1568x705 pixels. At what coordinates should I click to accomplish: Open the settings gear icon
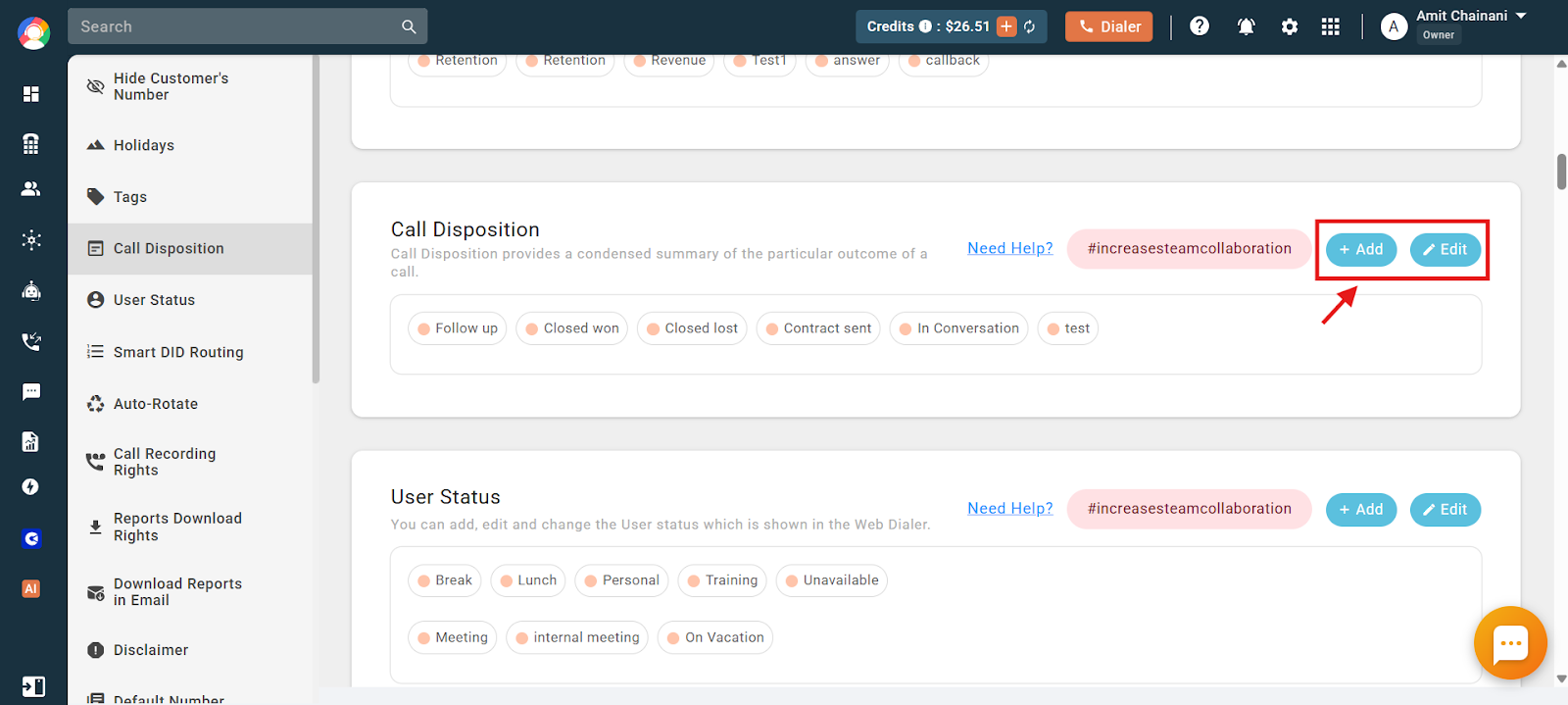pos(1290,26)
